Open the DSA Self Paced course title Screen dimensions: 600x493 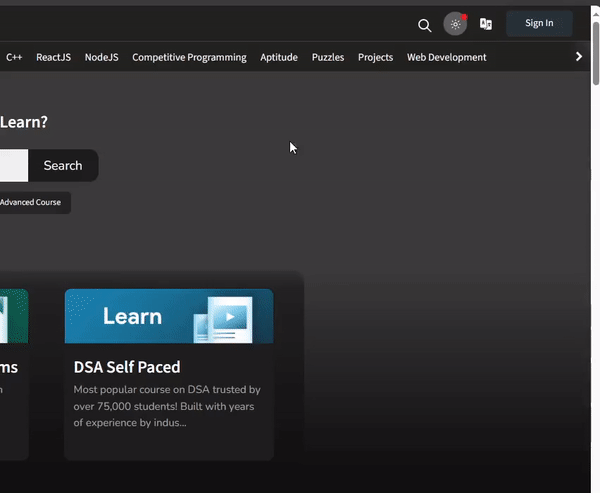127,367
